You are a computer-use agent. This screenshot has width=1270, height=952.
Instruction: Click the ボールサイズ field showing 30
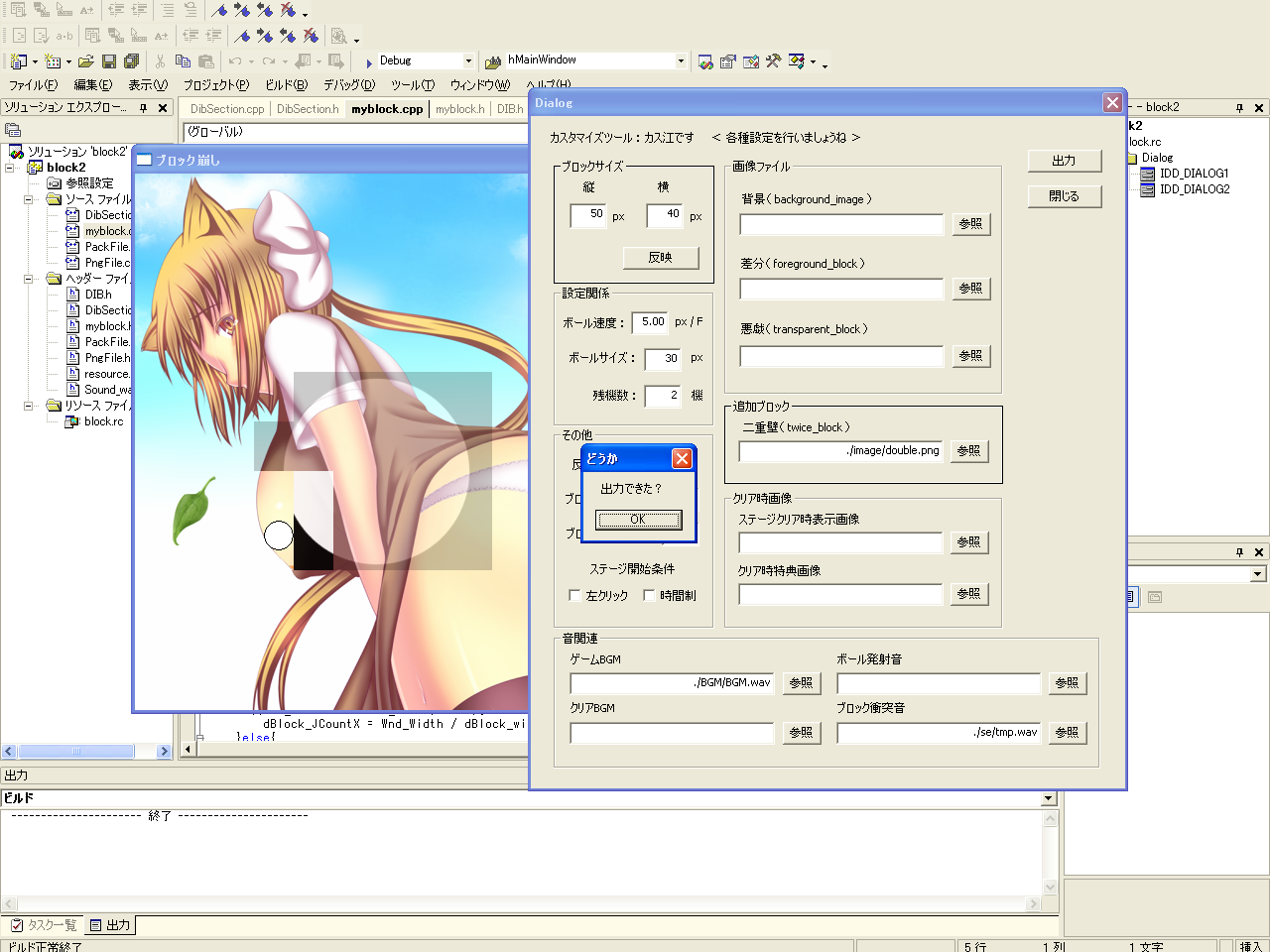pyautogui.click(x=663, y=359)
